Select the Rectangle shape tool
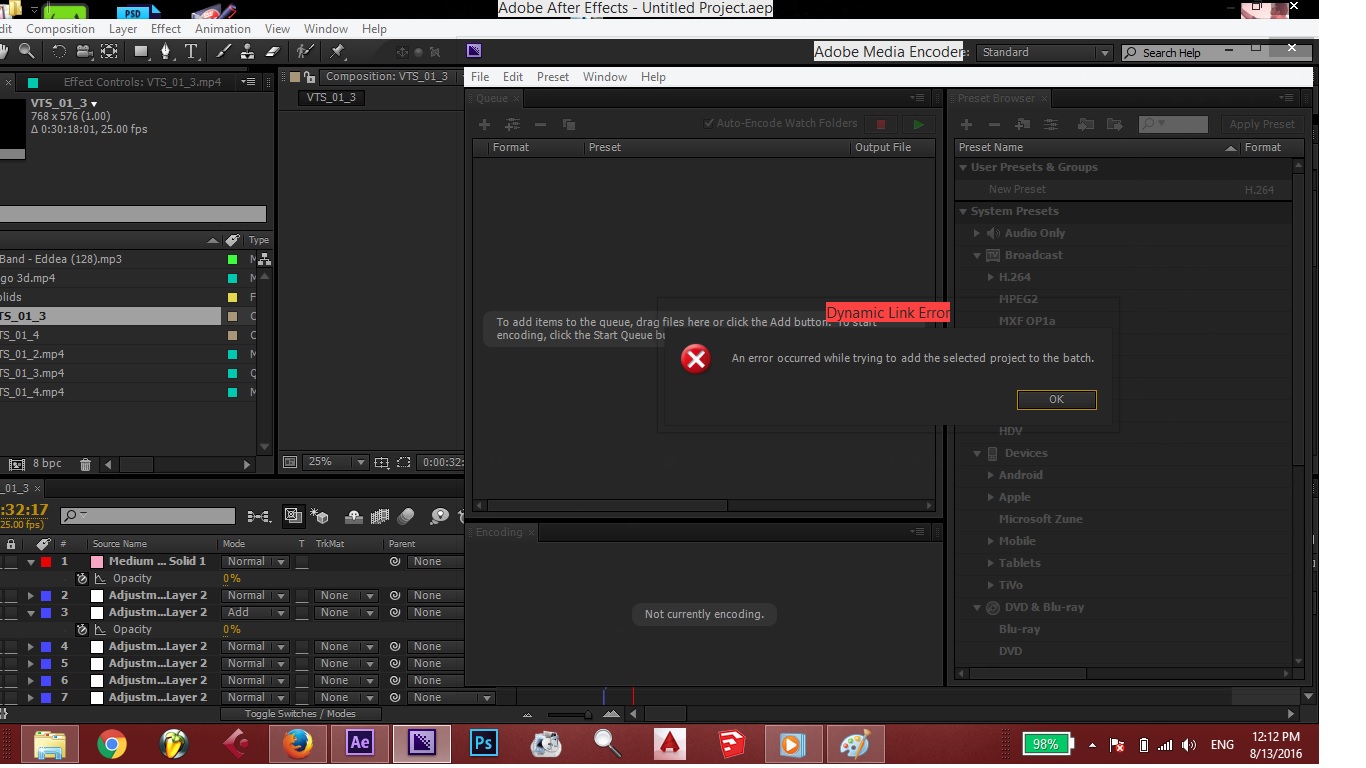Screen dimensions: 1366x768 point(141,52)
